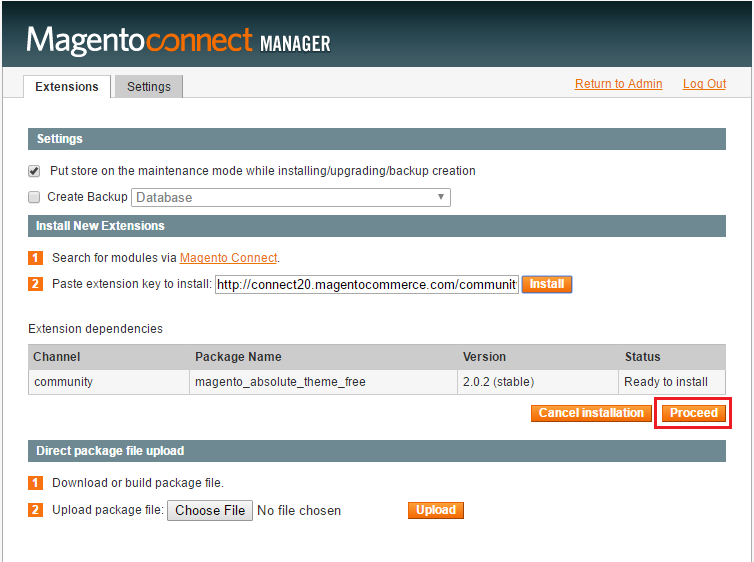Click Cancel installation button

click(x=591, y=413)
